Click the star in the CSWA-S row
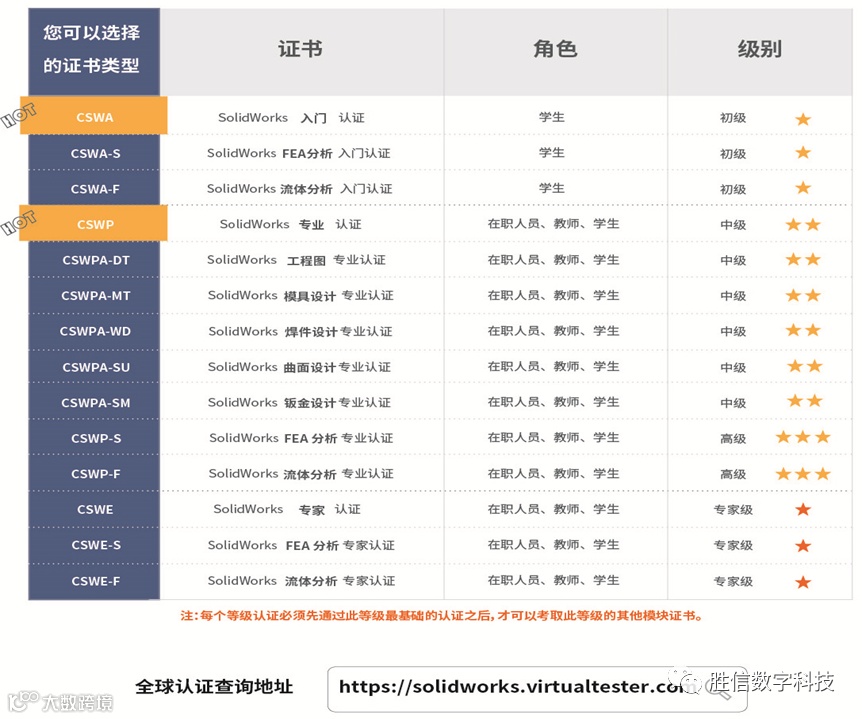Image resolution: width=862 pixels, height=719 pixels. point(803,152)
